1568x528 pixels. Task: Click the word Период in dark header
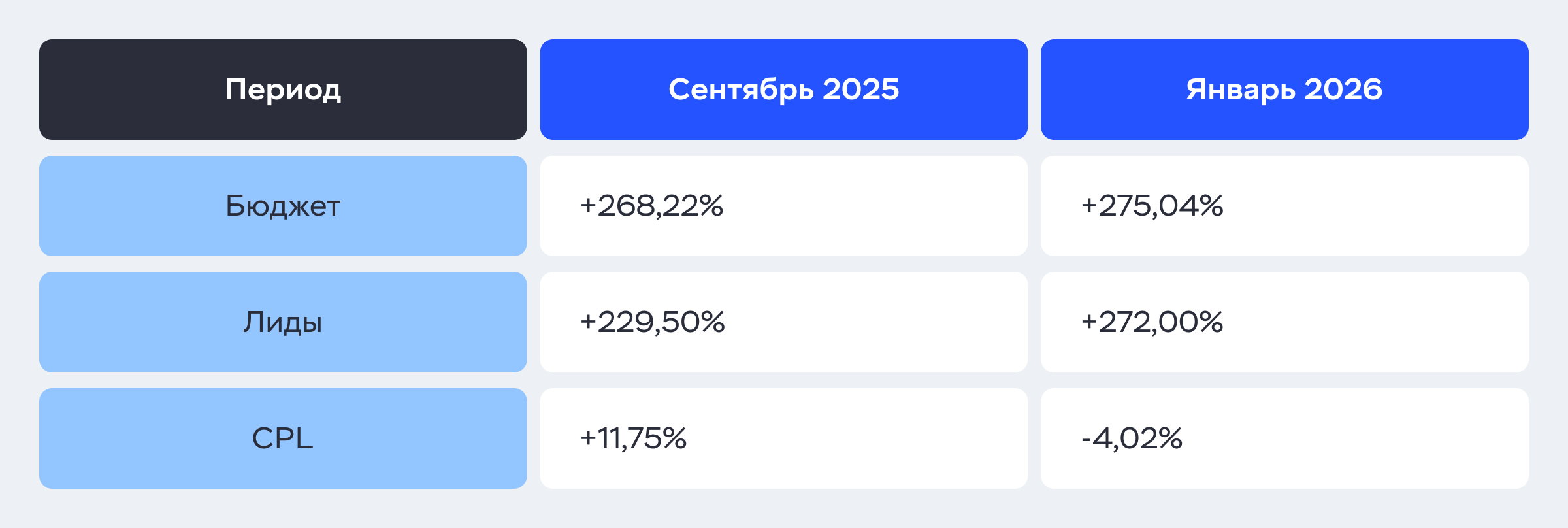pos(283,90)
